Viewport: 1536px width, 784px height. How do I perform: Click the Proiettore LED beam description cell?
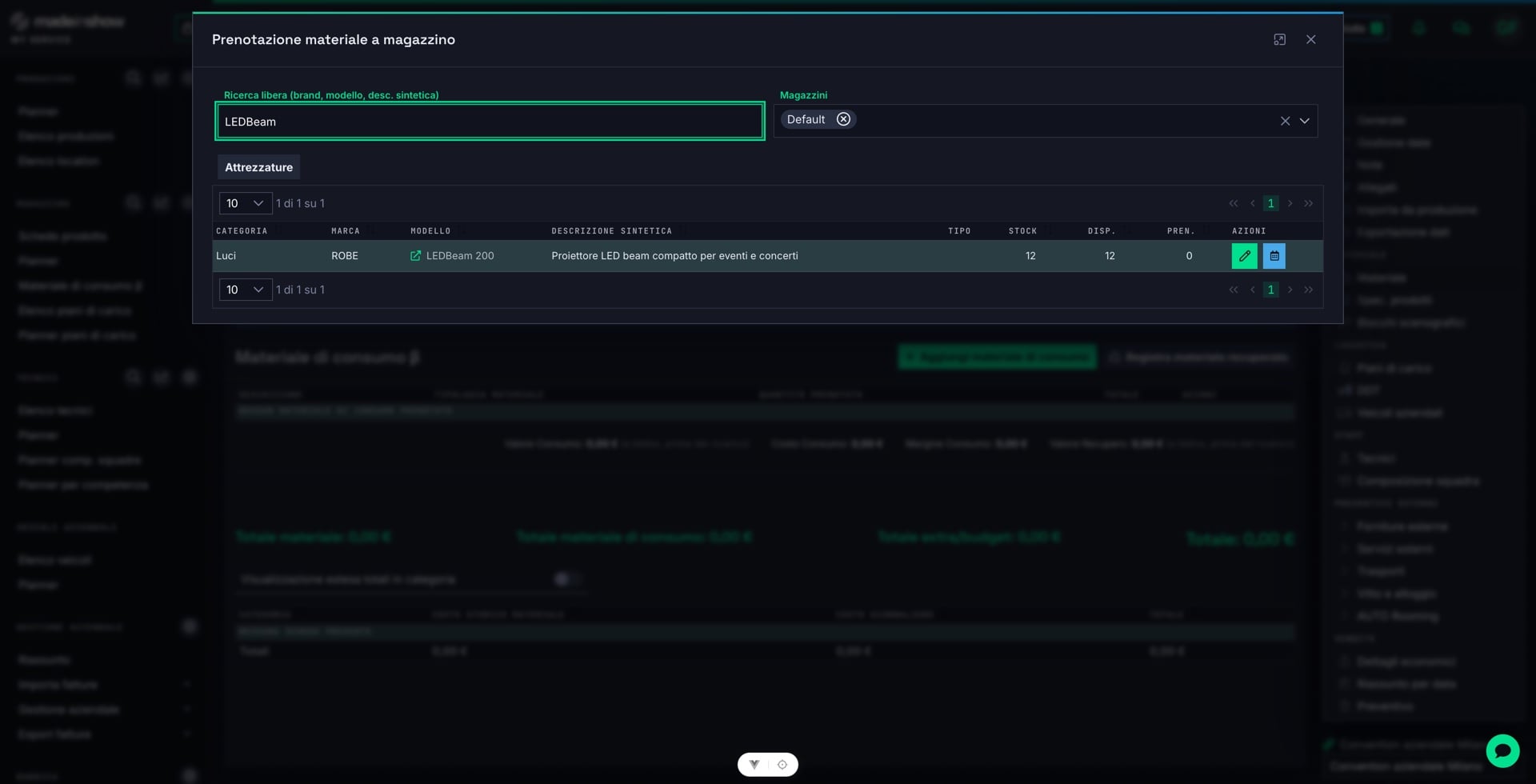point(674,256)
